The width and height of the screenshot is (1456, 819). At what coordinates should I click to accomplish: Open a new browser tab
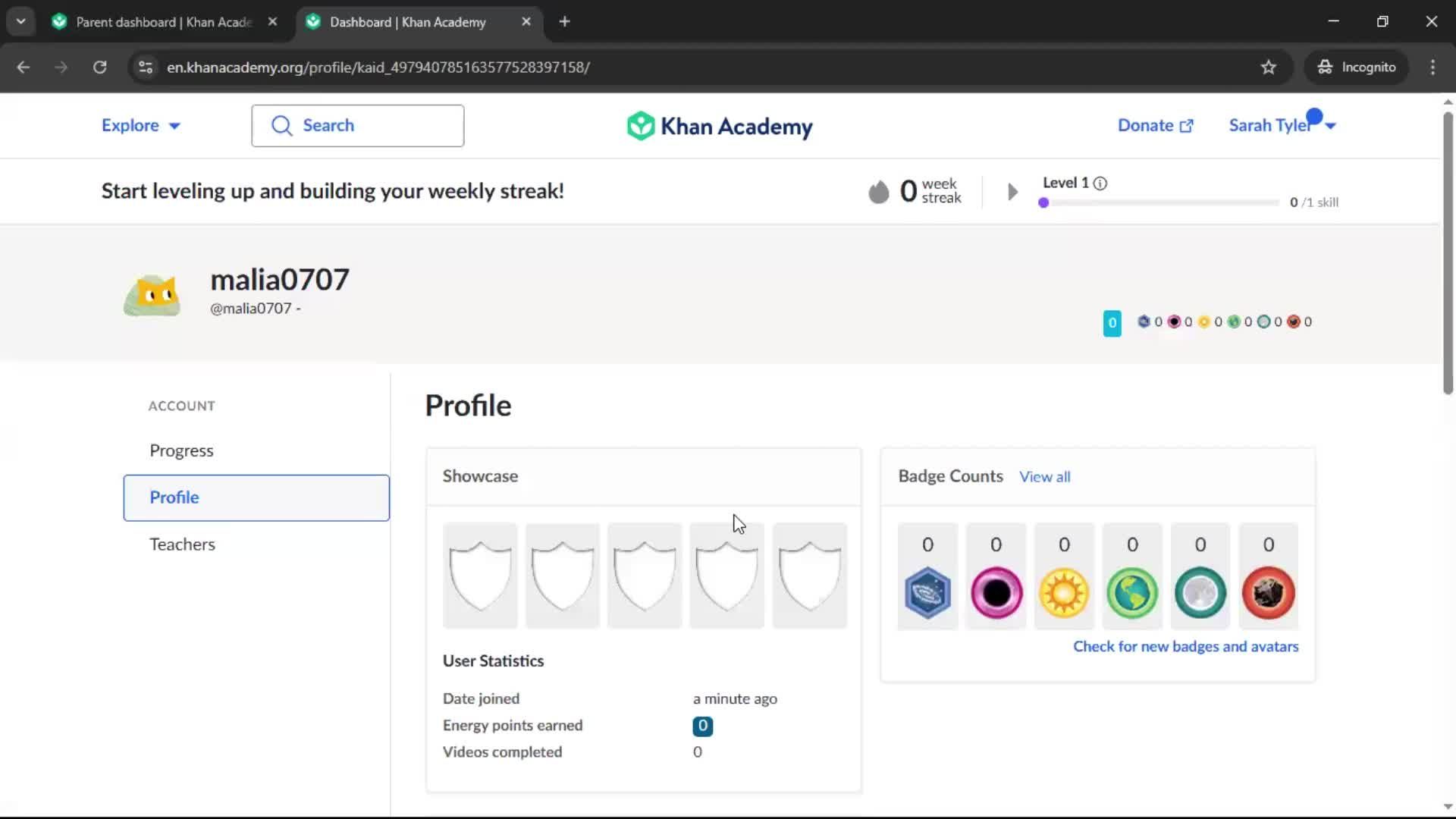pos(564,22)
